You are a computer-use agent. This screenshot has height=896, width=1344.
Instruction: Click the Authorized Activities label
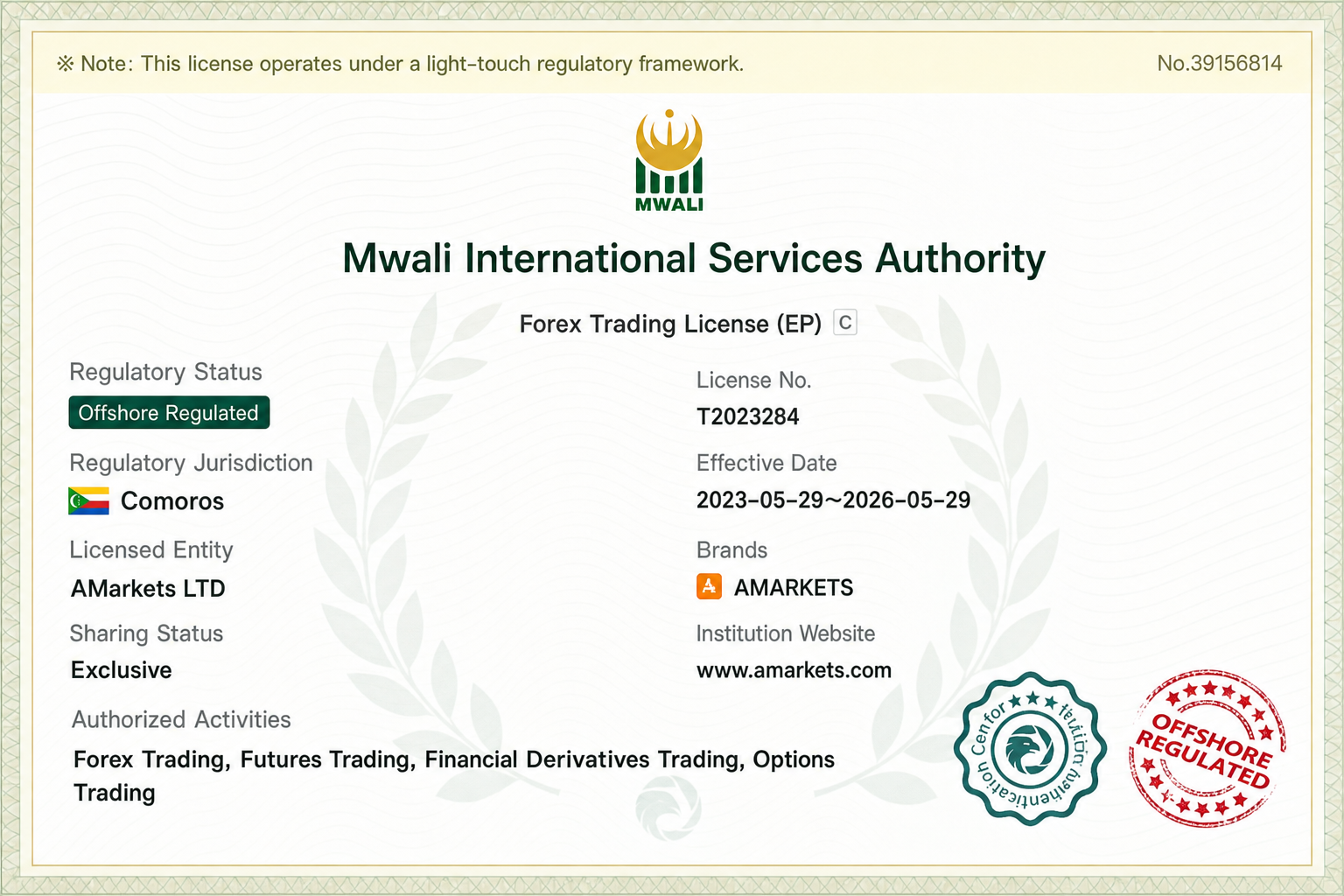181,719
